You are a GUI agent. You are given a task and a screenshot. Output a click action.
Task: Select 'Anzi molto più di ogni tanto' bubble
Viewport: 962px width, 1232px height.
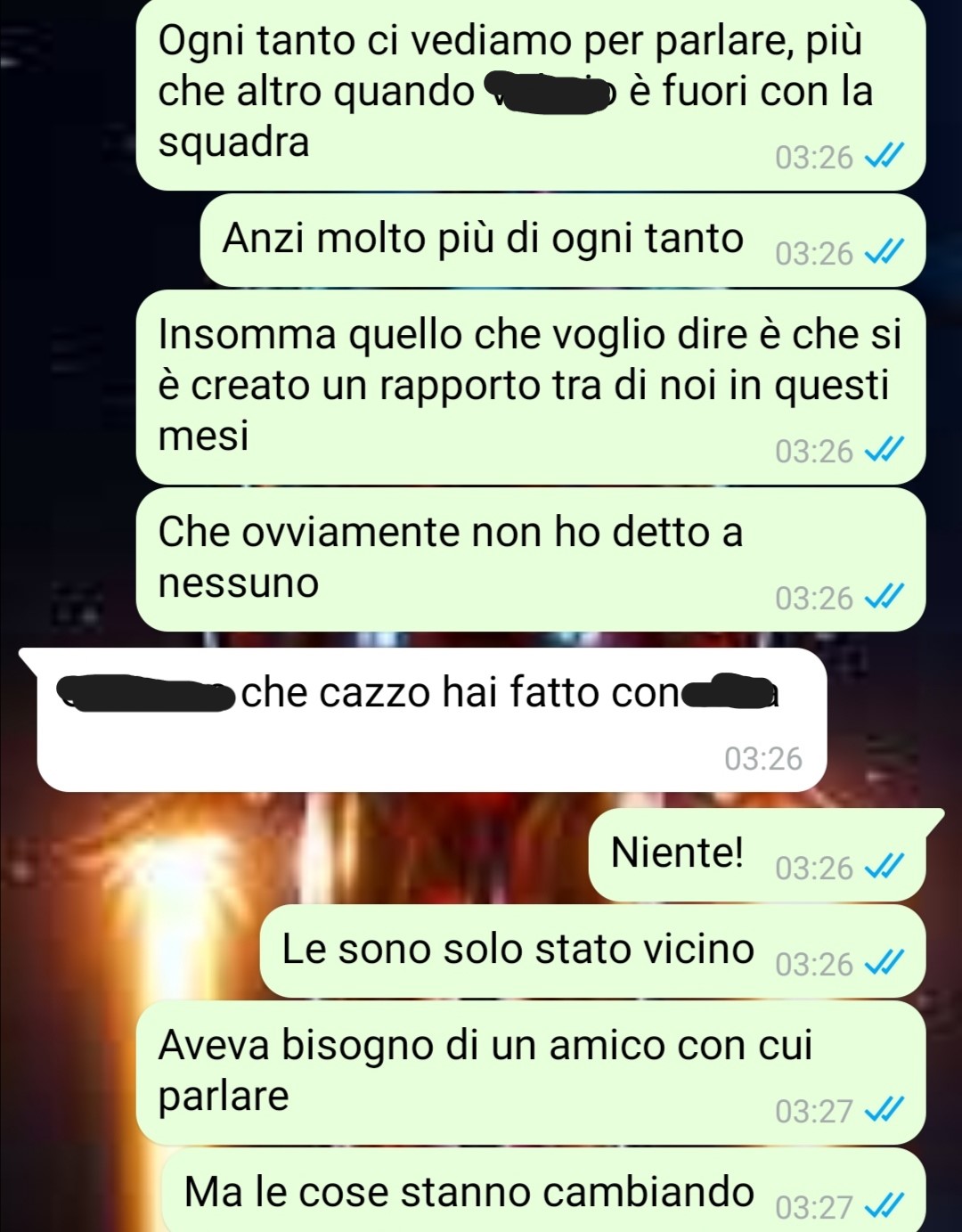pyautogui.click(x=563, y=240)
